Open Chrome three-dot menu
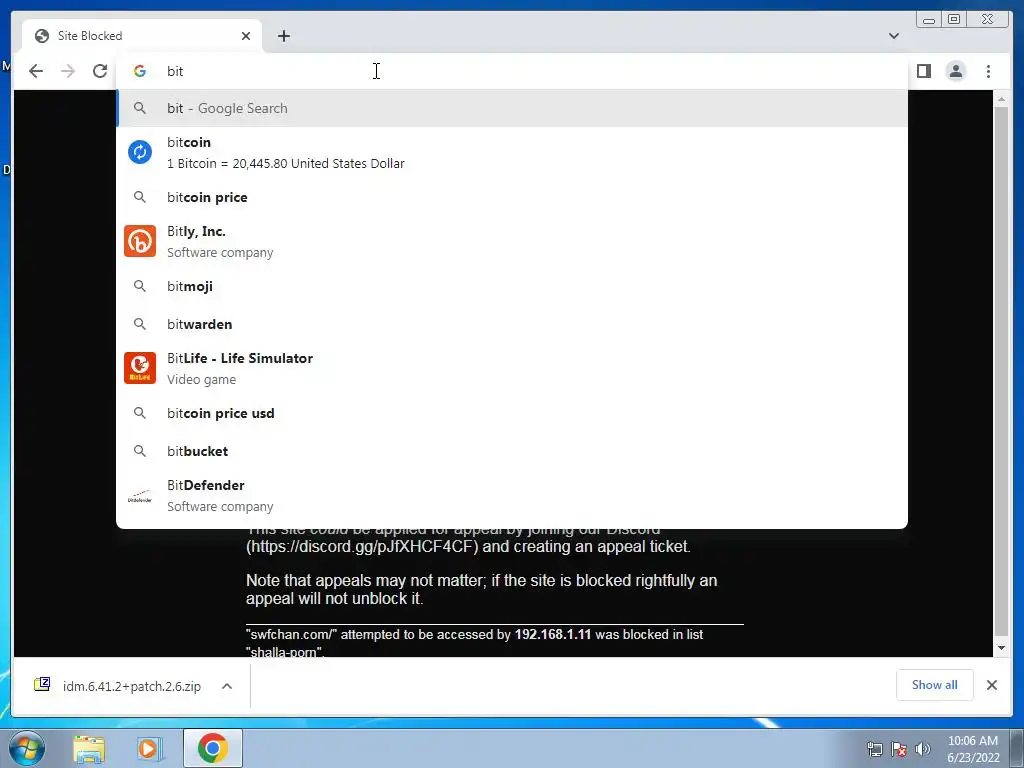The image size is (1024, 768). click(988, 71)
